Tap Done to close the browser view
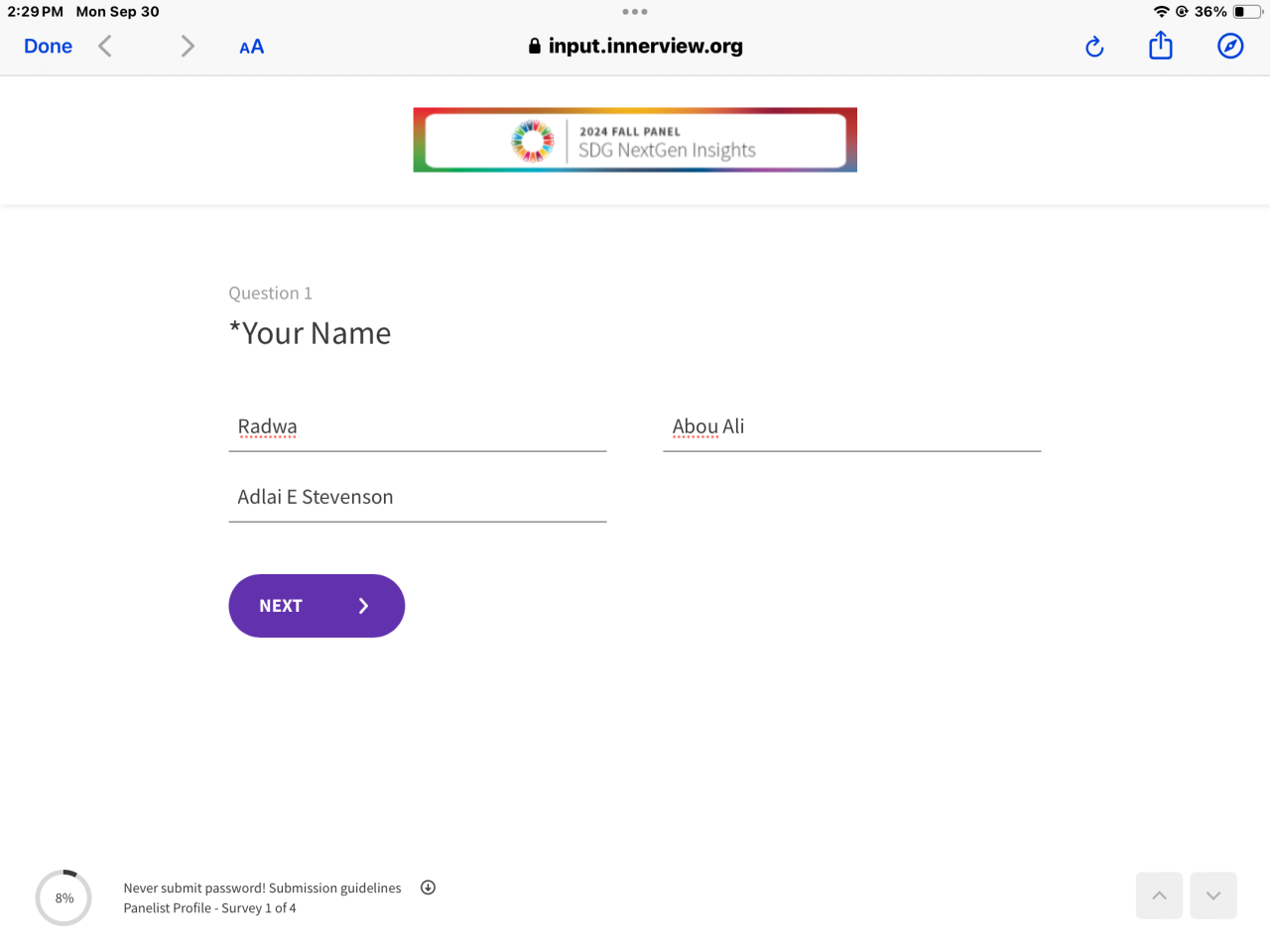The image size is (1270, 952). 48,46
